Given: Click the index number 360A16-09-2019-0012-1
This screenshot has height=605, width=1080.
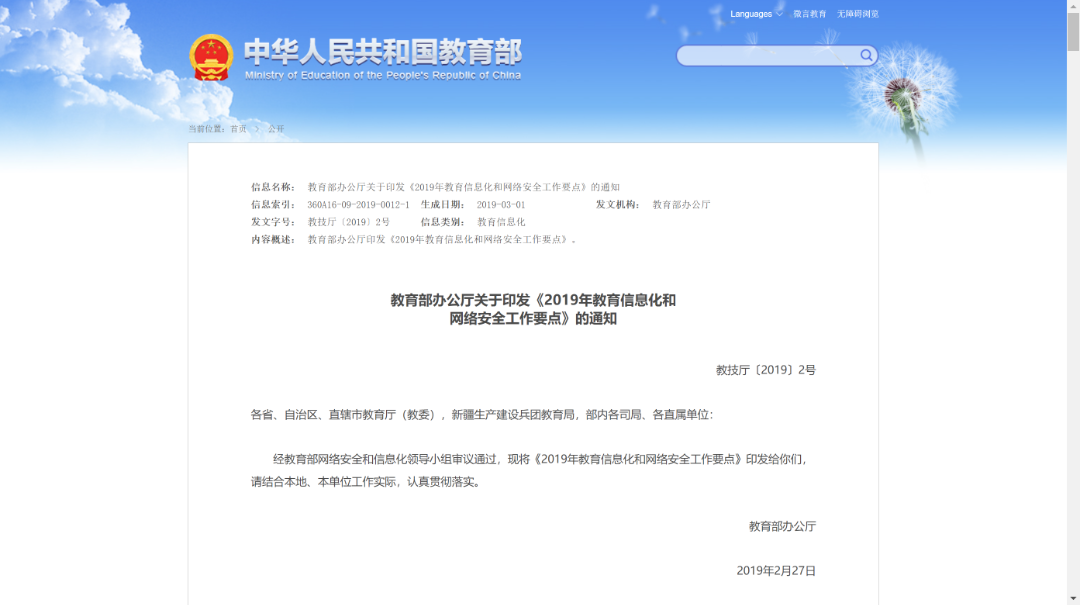Looking at the screenshot, I should click(x=358, y=204).
